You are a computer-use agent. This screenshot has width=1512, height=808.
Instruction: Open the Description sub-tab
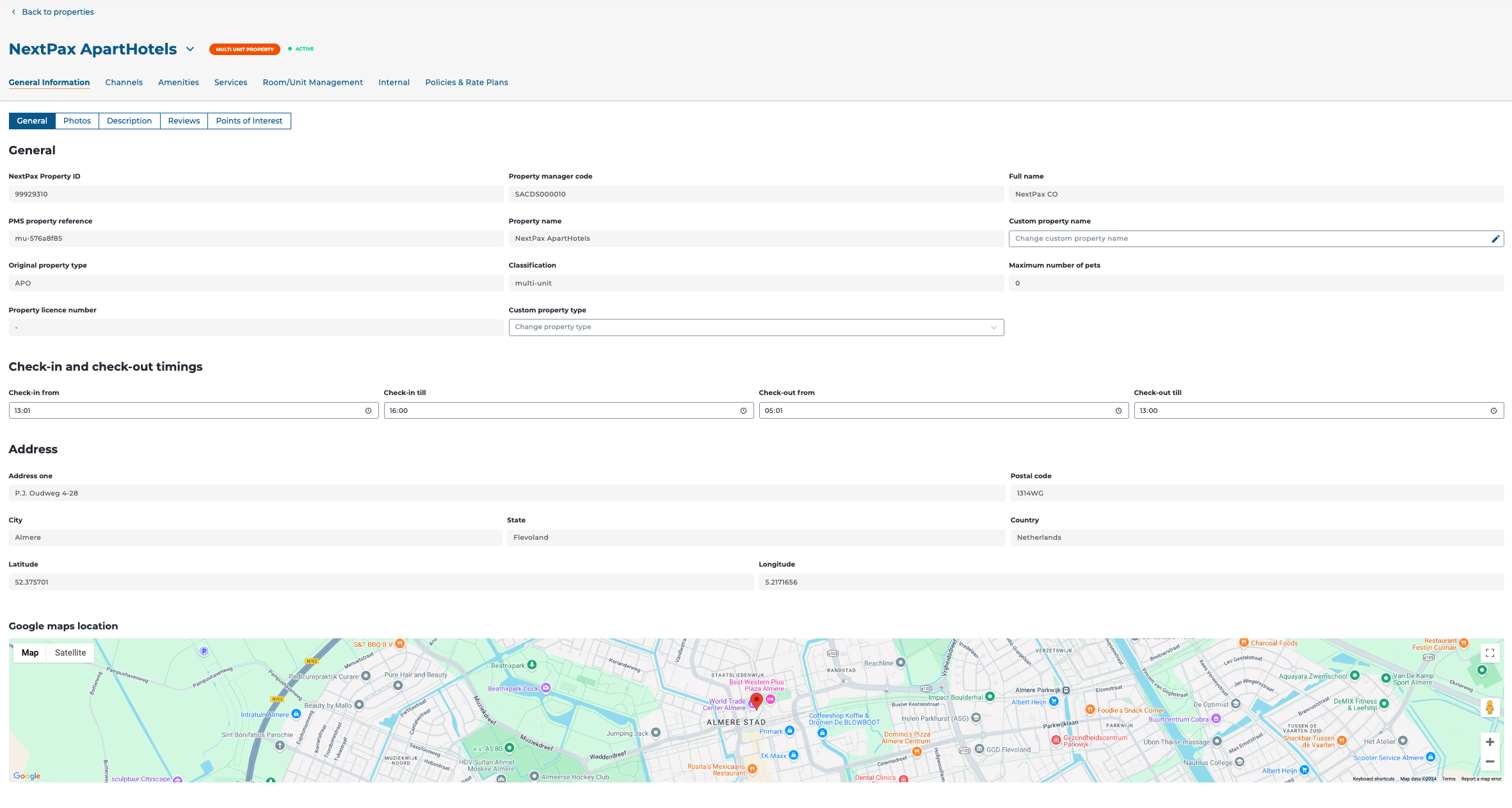129,121
